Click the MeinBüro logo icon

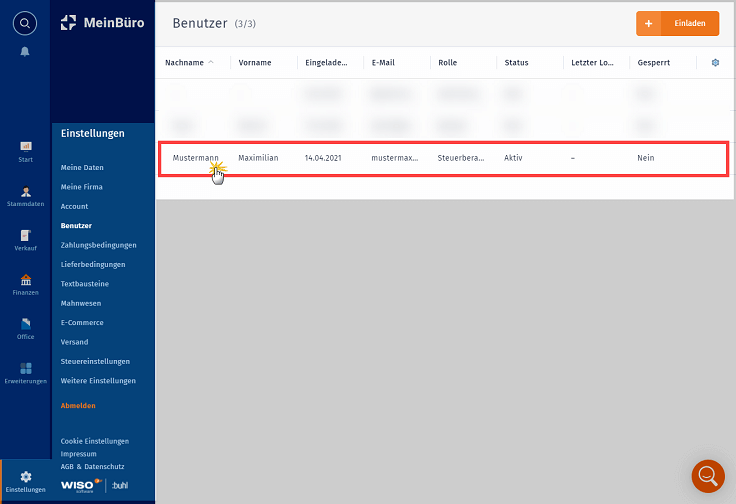coord(69,23)
